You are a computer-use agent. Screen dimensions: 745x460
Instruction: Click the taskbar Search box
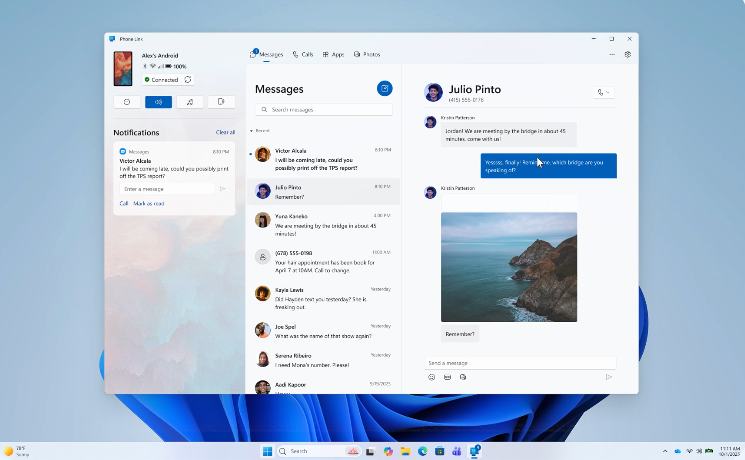(x=318, y=451)
